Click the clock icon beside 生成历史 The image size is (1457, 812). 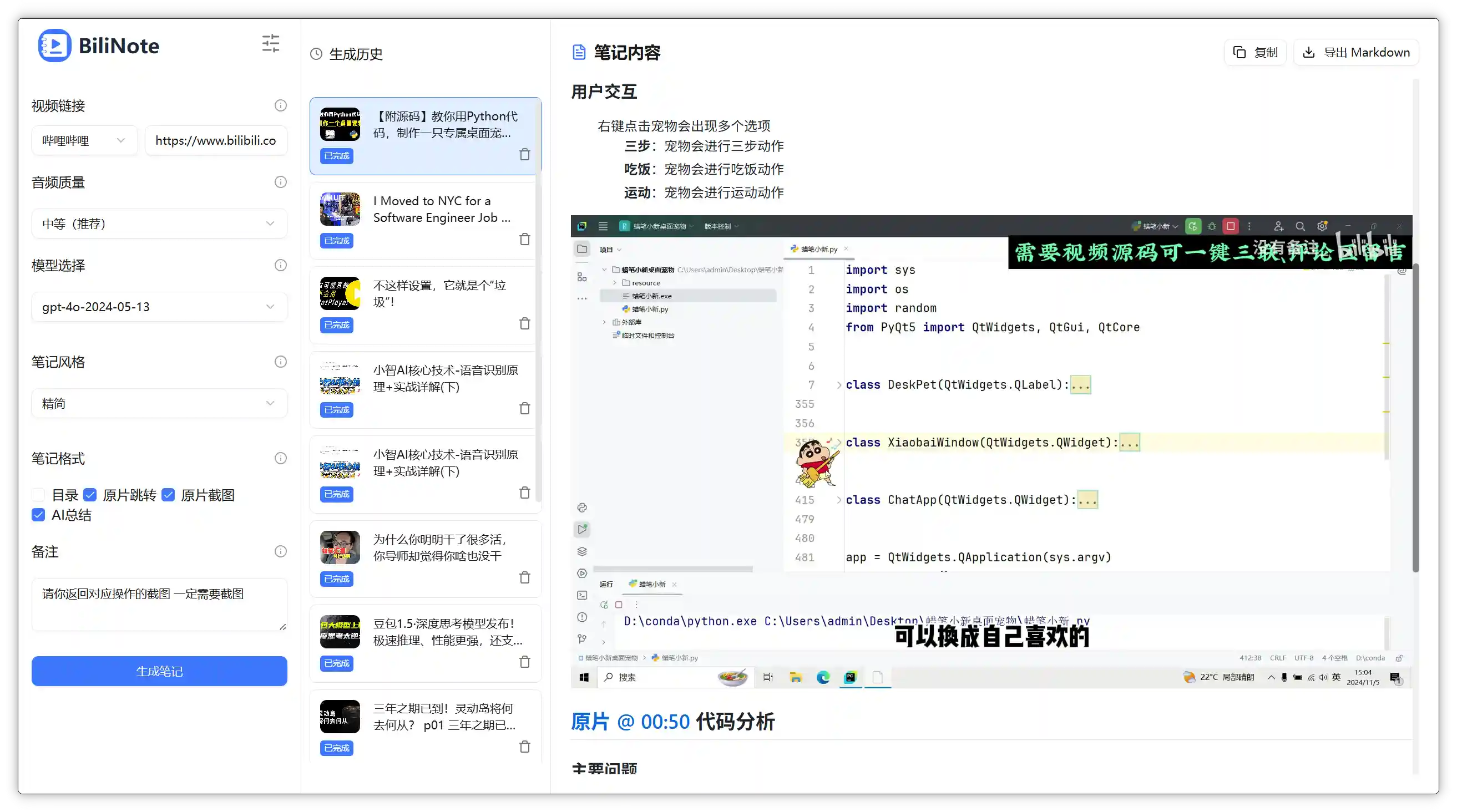click(x=316, y=54)
